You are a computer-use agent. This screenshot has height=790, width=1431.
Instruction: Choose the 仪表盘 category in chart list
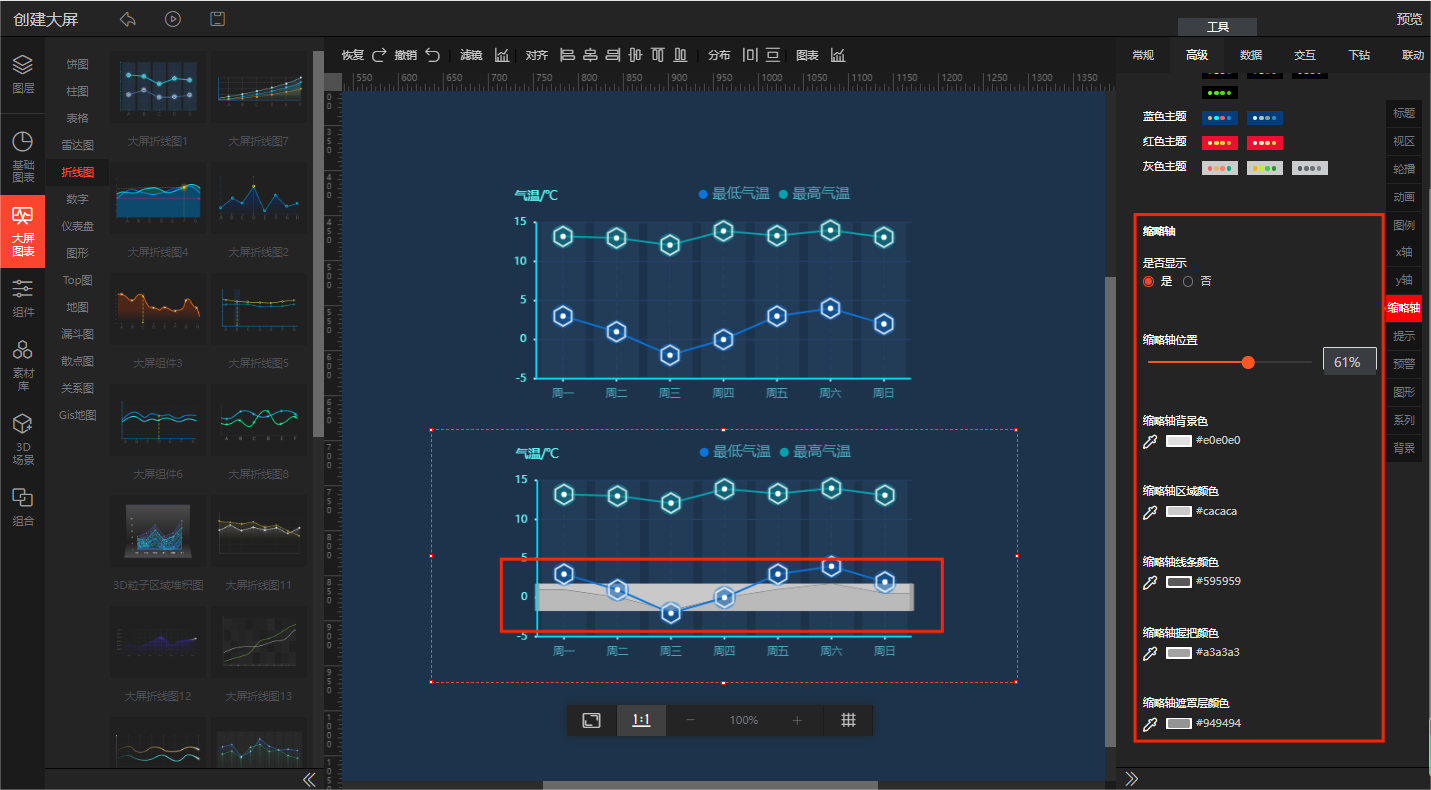point(77,227)
